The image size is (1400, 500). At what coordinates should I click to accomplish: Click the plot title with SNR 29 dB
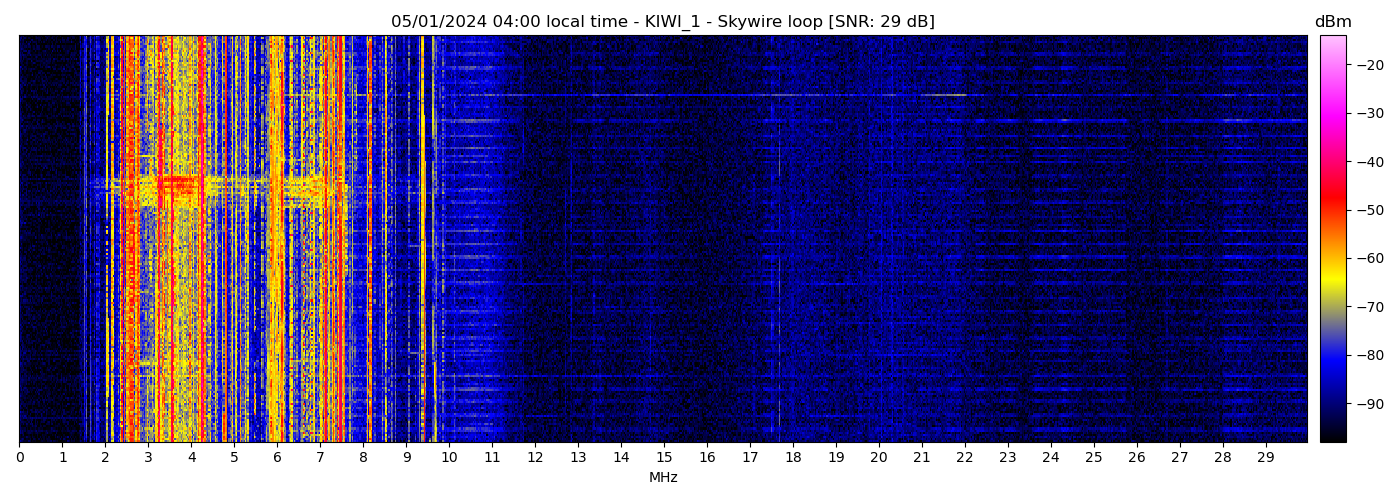tap(662, 22)
